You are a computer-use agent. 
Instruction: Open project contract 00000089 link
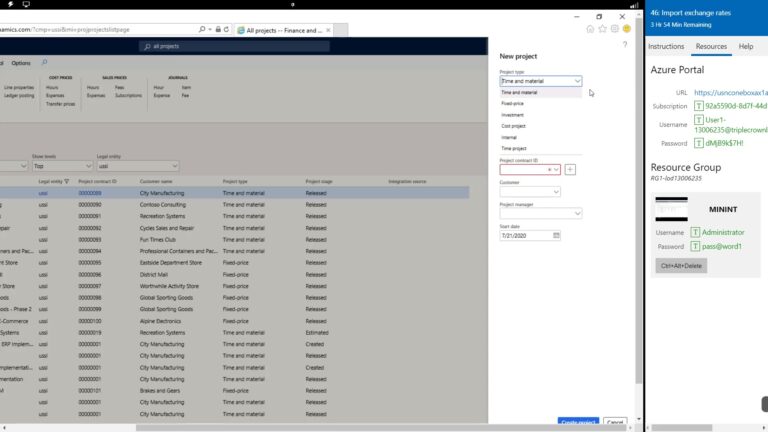pyautogui.click(x=90, y=193)
